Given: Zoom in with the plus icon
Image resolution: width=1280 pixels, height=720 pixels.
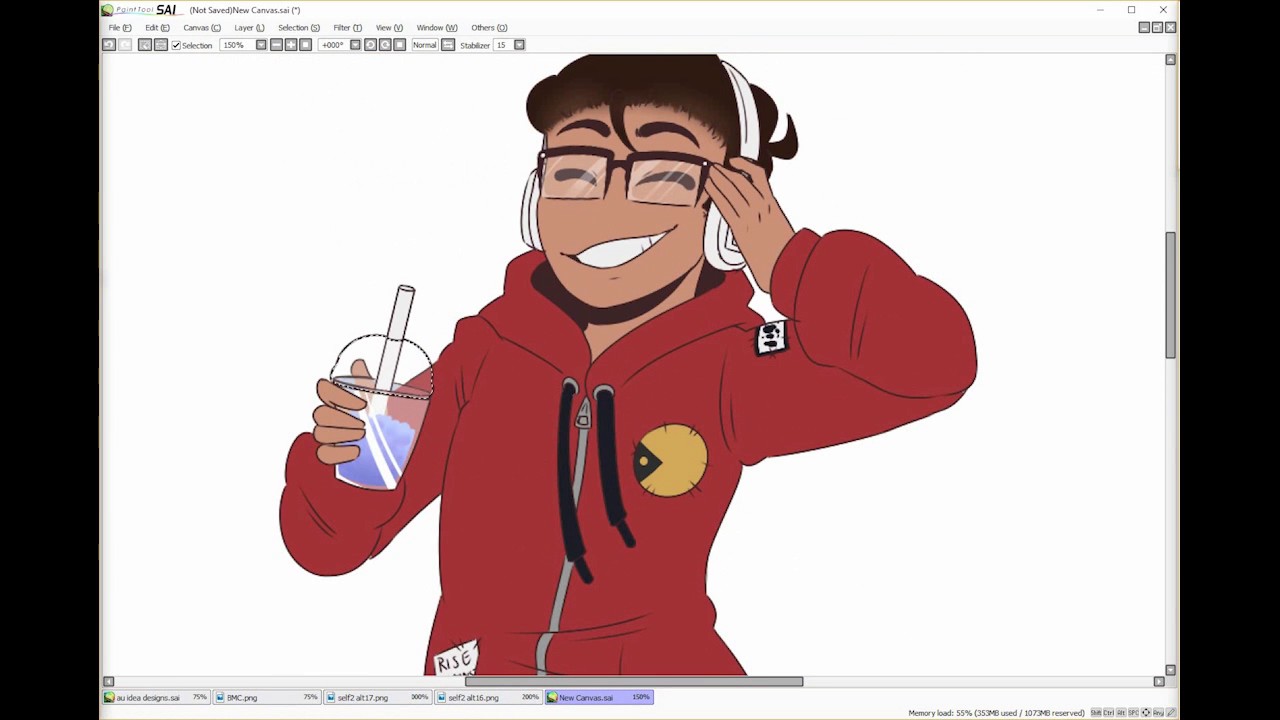Looking at the screenshot, I should [x=291, y=45].
